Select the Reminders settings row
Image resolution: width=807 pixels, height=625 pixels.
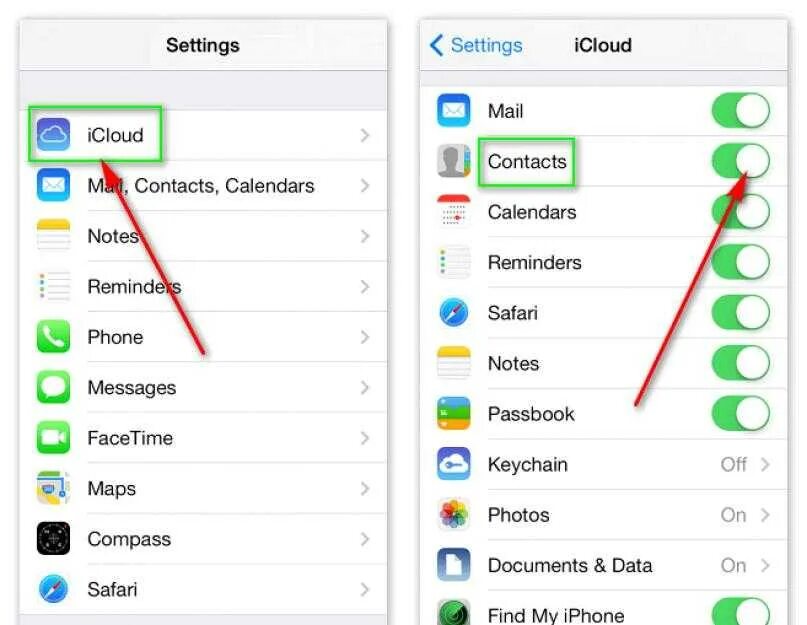[204, 286]
